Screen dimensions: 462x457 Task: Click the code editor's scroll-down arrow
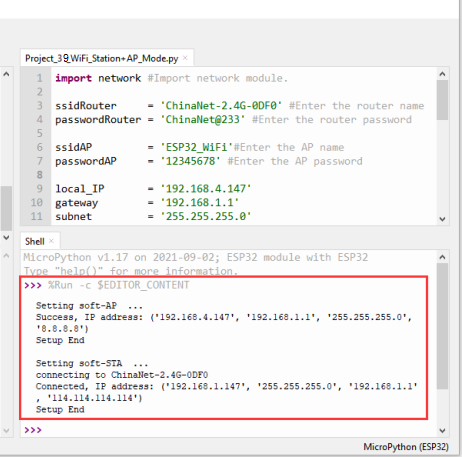(x=442, y=219)
